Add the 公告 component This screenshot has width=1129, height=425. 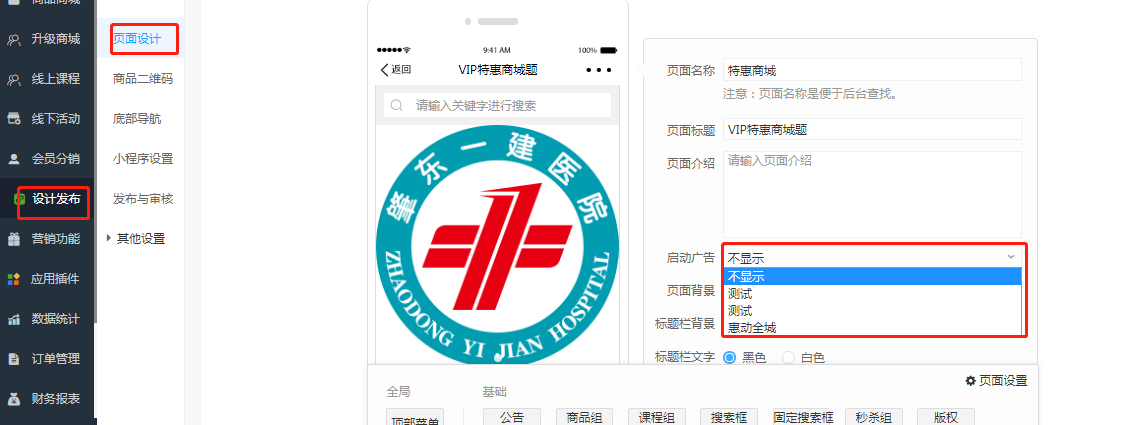coord(511,416)
